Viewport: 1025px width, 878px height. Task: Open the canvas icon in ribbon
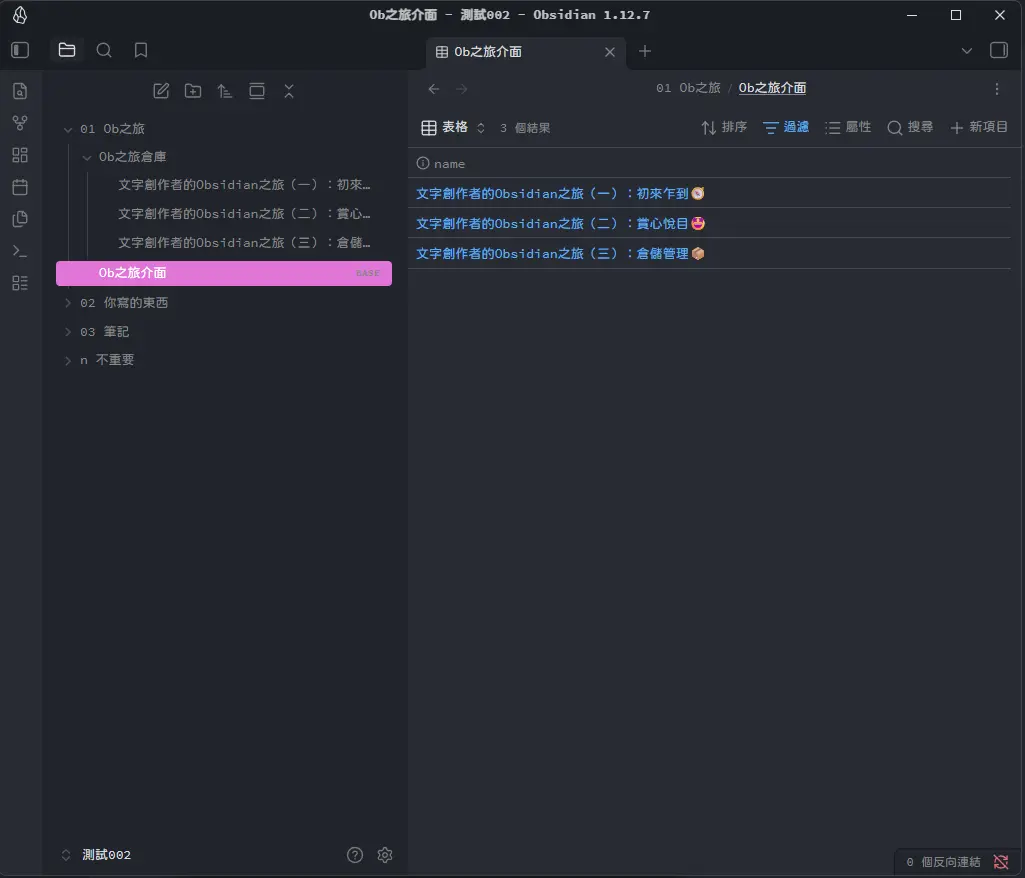(x=20, y=155)
